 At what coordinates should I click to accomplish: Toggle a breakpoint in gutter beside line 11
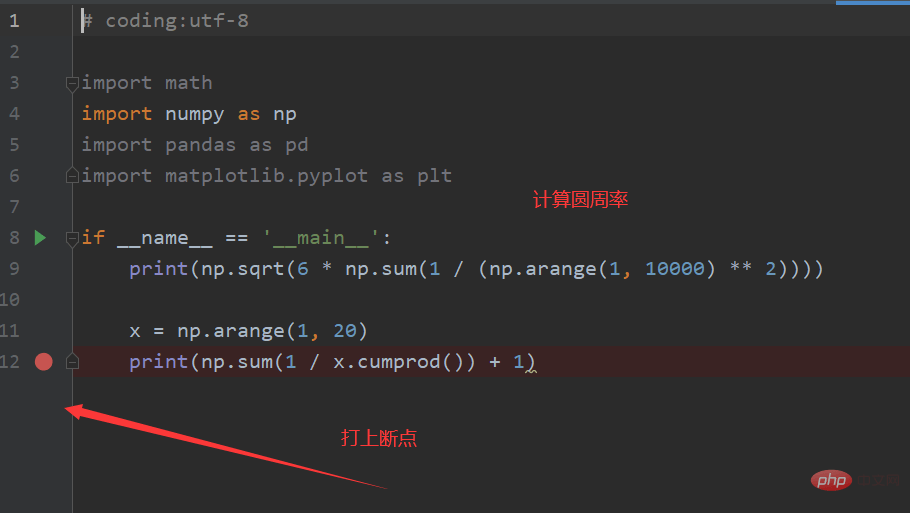pyautogui.click(x=44, y=331)
